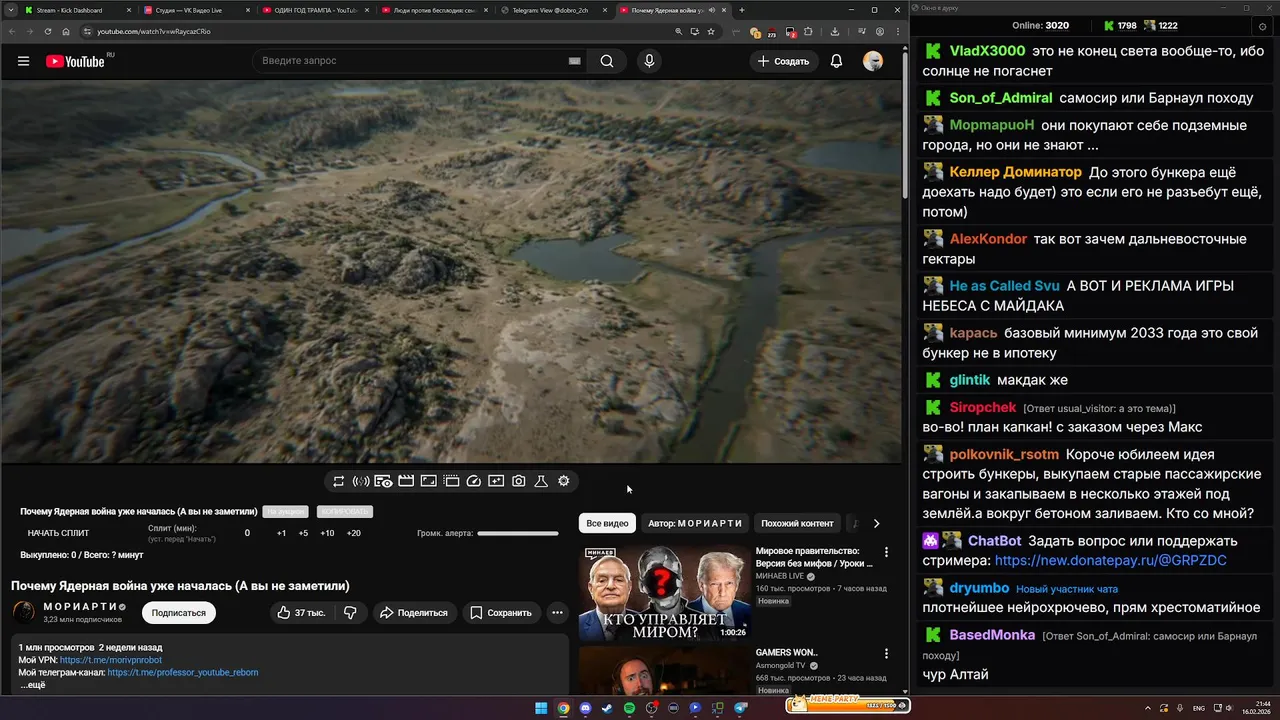Open the professor_youtube_reborn Telegram link
Screen dimensions: 1280x720
[x=183, y=672]
